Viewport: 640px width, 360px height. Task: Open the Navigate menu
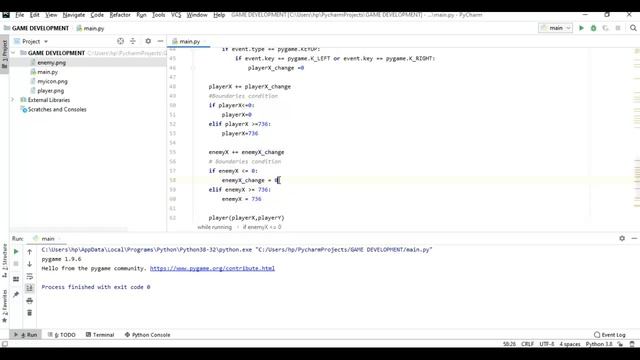[x=74, y=15]
